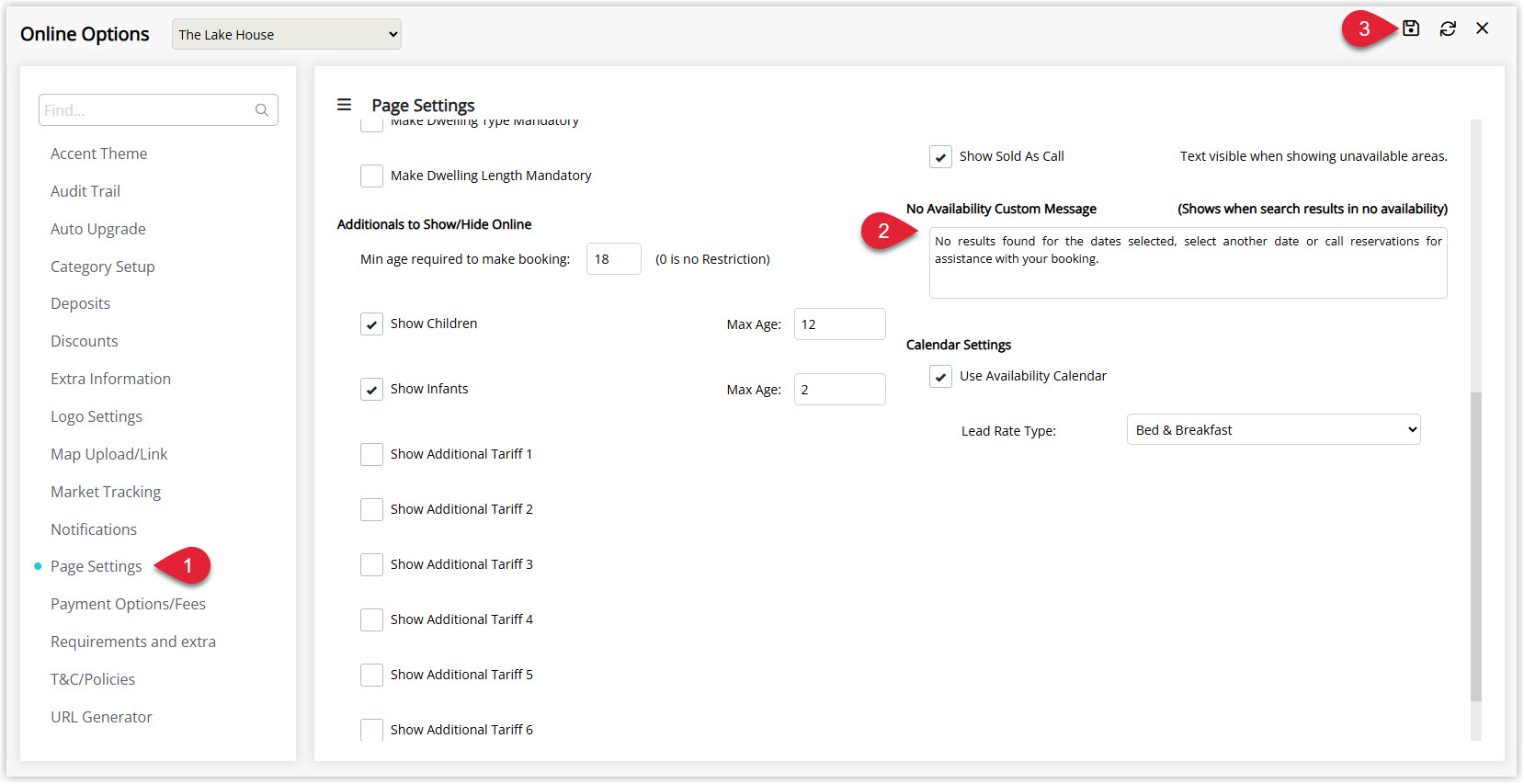Click the save icon in the header
The height and width of the screenshot is (784, 1524).
1411,28
